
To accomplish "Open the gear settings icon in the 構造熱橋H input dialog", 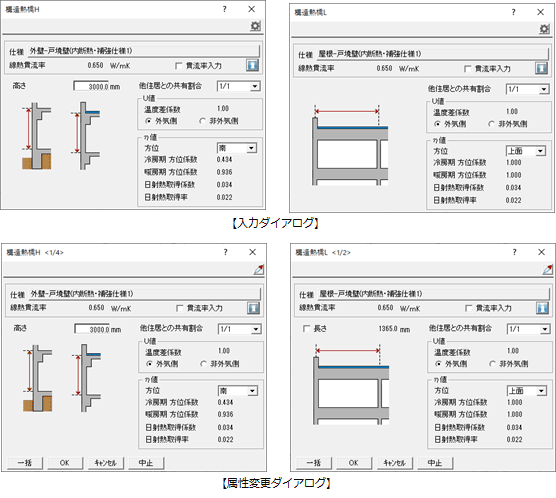I will pyautogui.click(x=255, y=26).
